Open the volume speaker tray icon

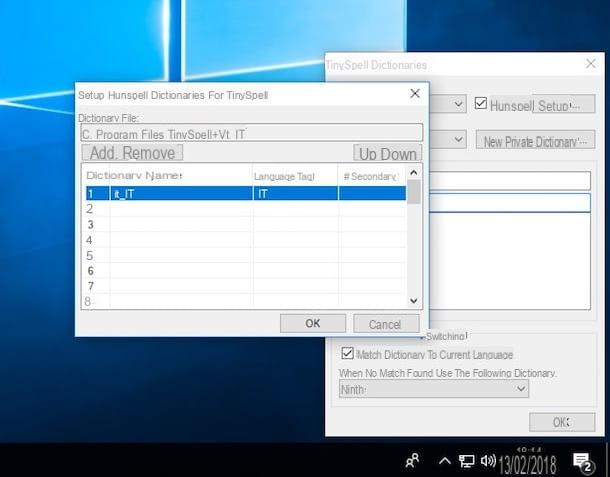[488, 461]
